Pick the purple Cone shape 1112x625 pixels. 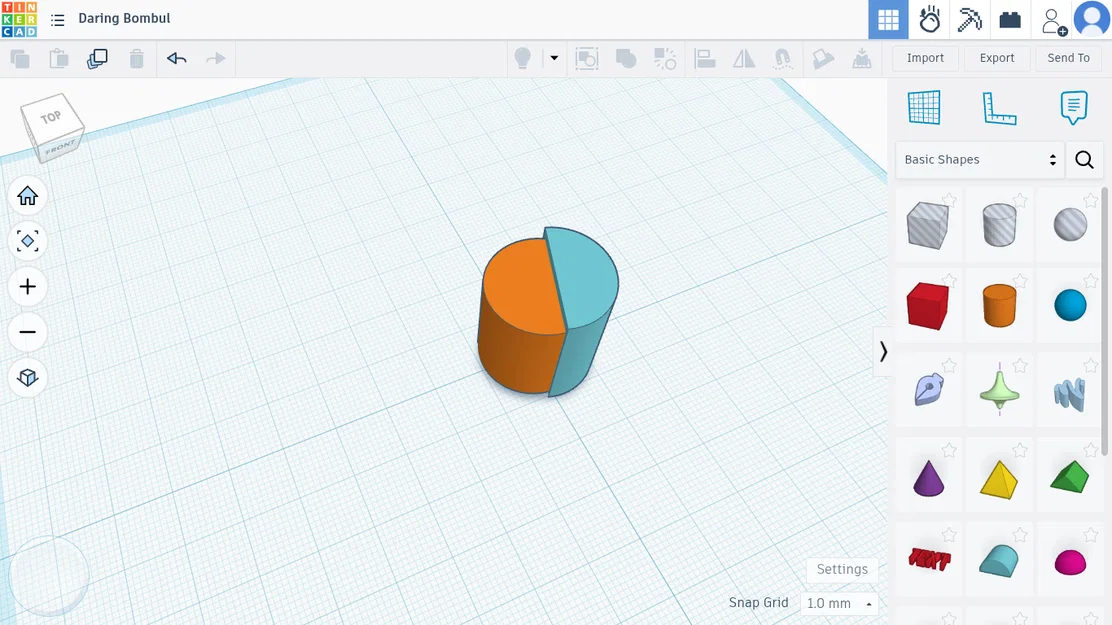coord(928,477)
